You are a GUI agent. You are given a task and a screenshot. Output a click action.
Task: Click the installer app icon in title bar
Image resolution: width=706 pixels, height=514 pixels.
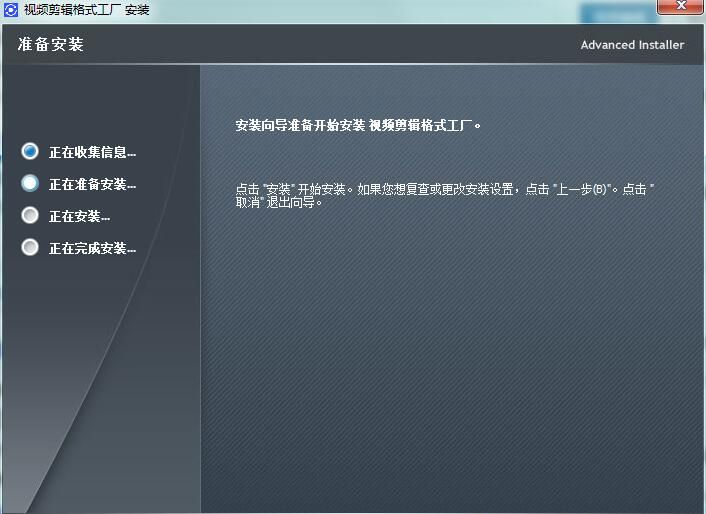pyautogui.click(x=11, y=10)
